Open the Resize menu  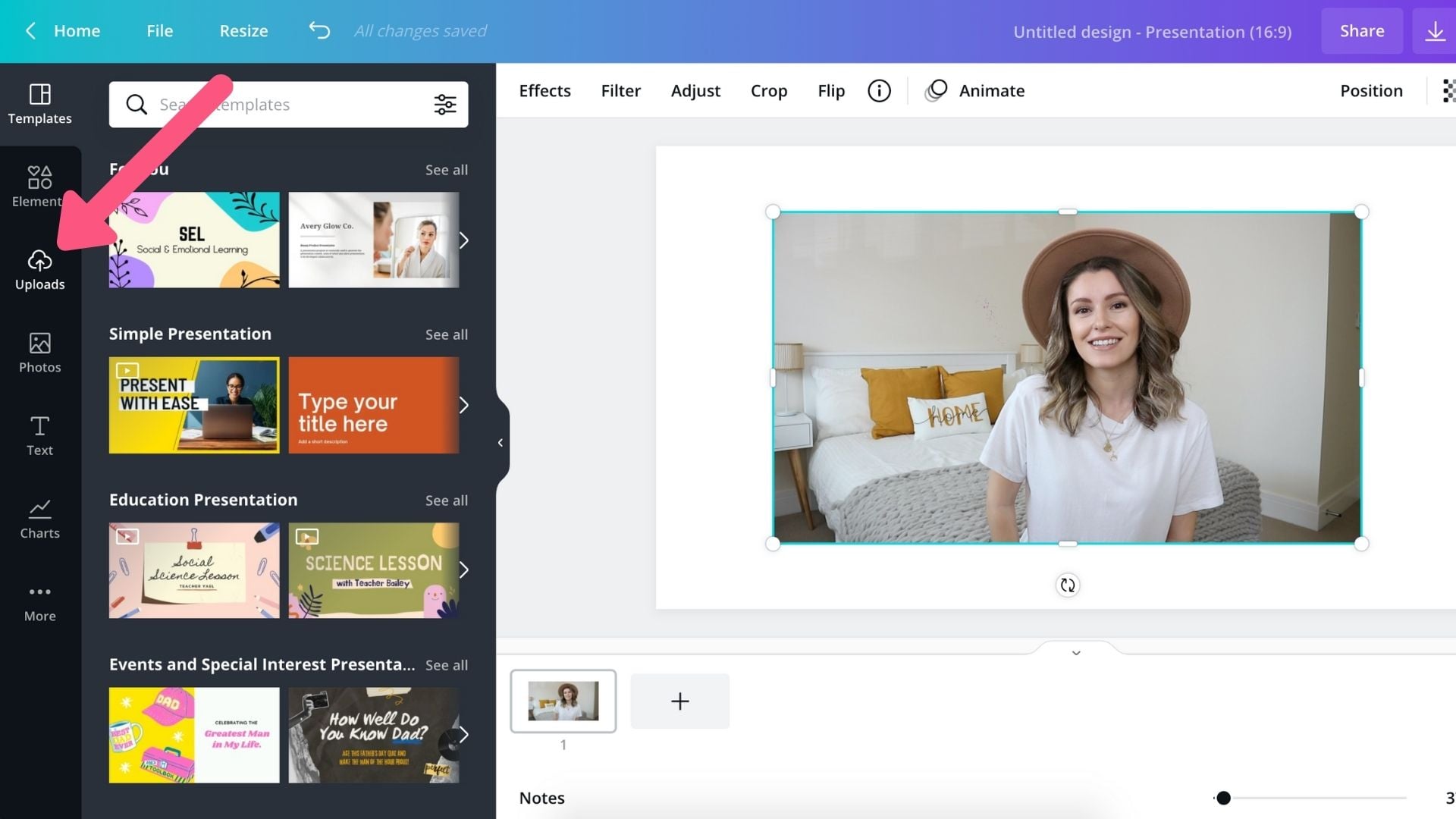click(x=243, y=31)
